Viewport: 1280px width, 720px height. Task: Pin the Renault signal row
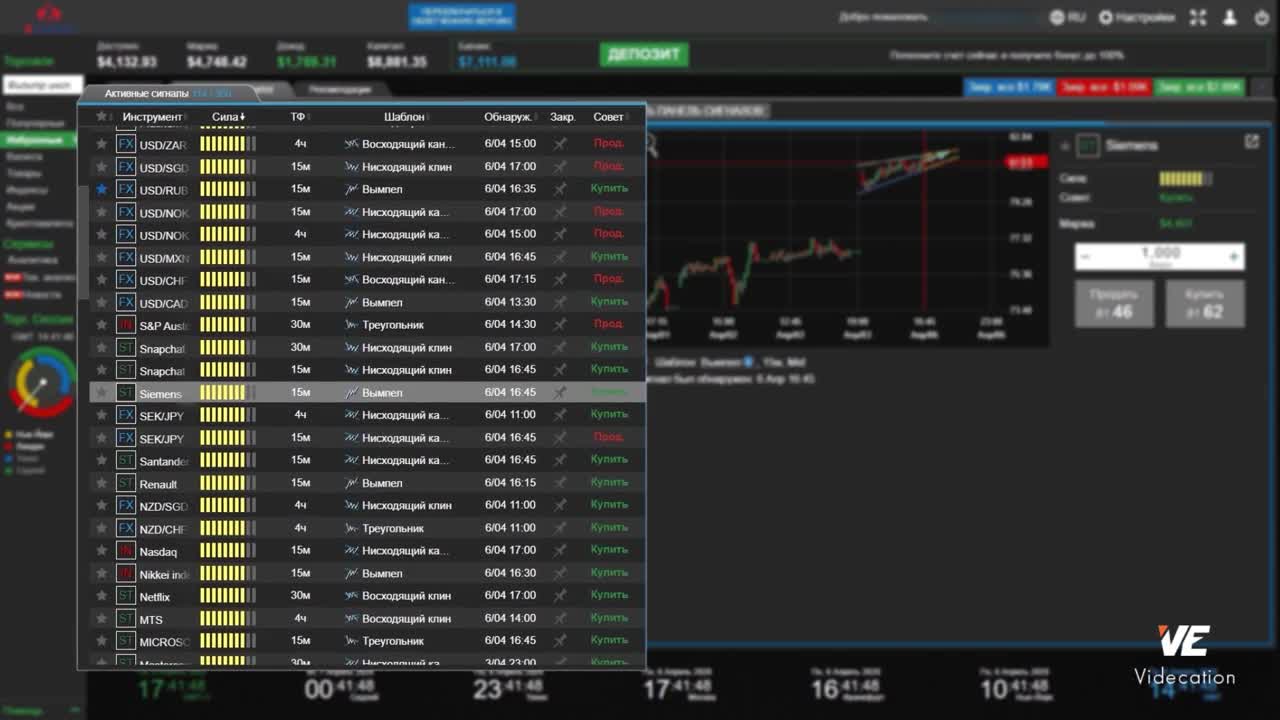[560, 483]
